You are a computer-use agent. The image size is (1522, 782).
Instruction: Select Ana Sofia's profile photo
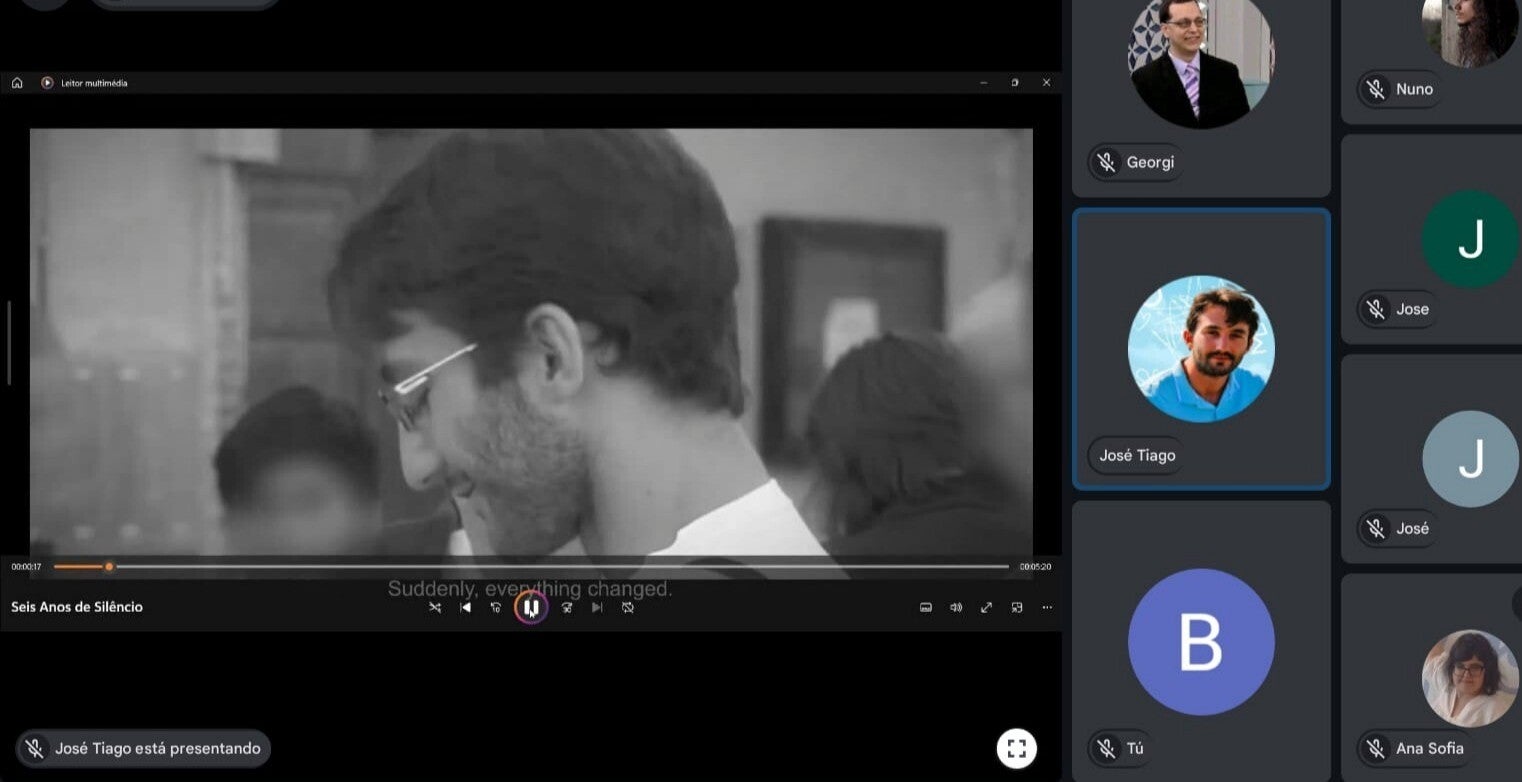(1470, 678)
